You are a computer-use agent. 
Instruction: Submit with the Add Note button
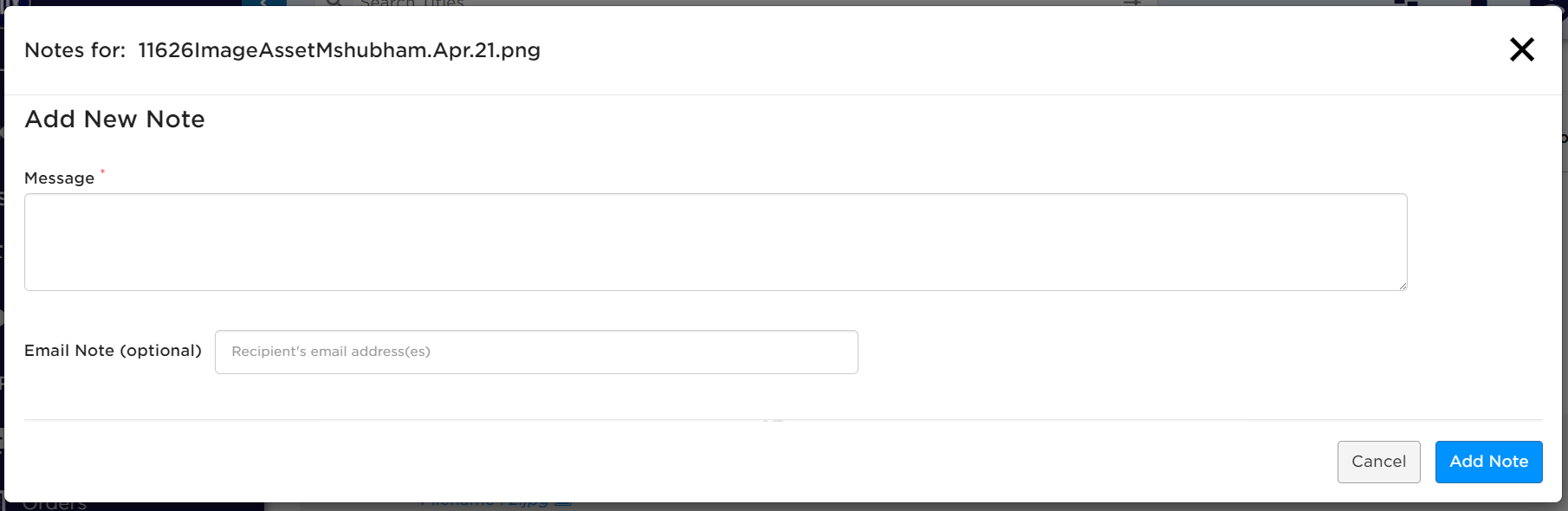(1488, 462)
